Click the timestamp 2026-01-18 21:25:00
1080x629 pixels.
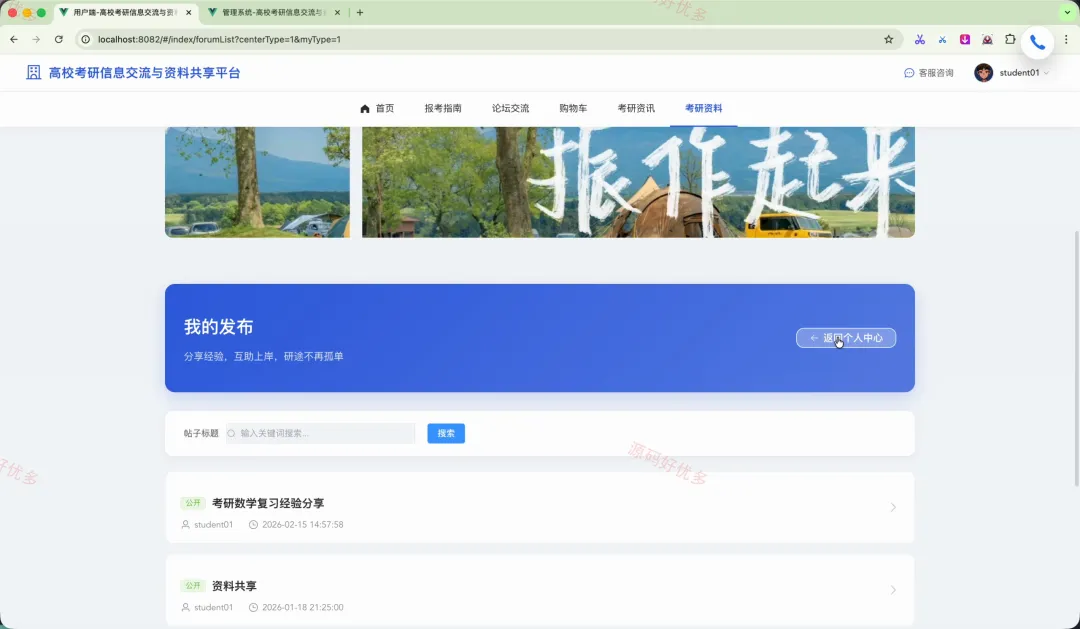[x=302, y=608]
